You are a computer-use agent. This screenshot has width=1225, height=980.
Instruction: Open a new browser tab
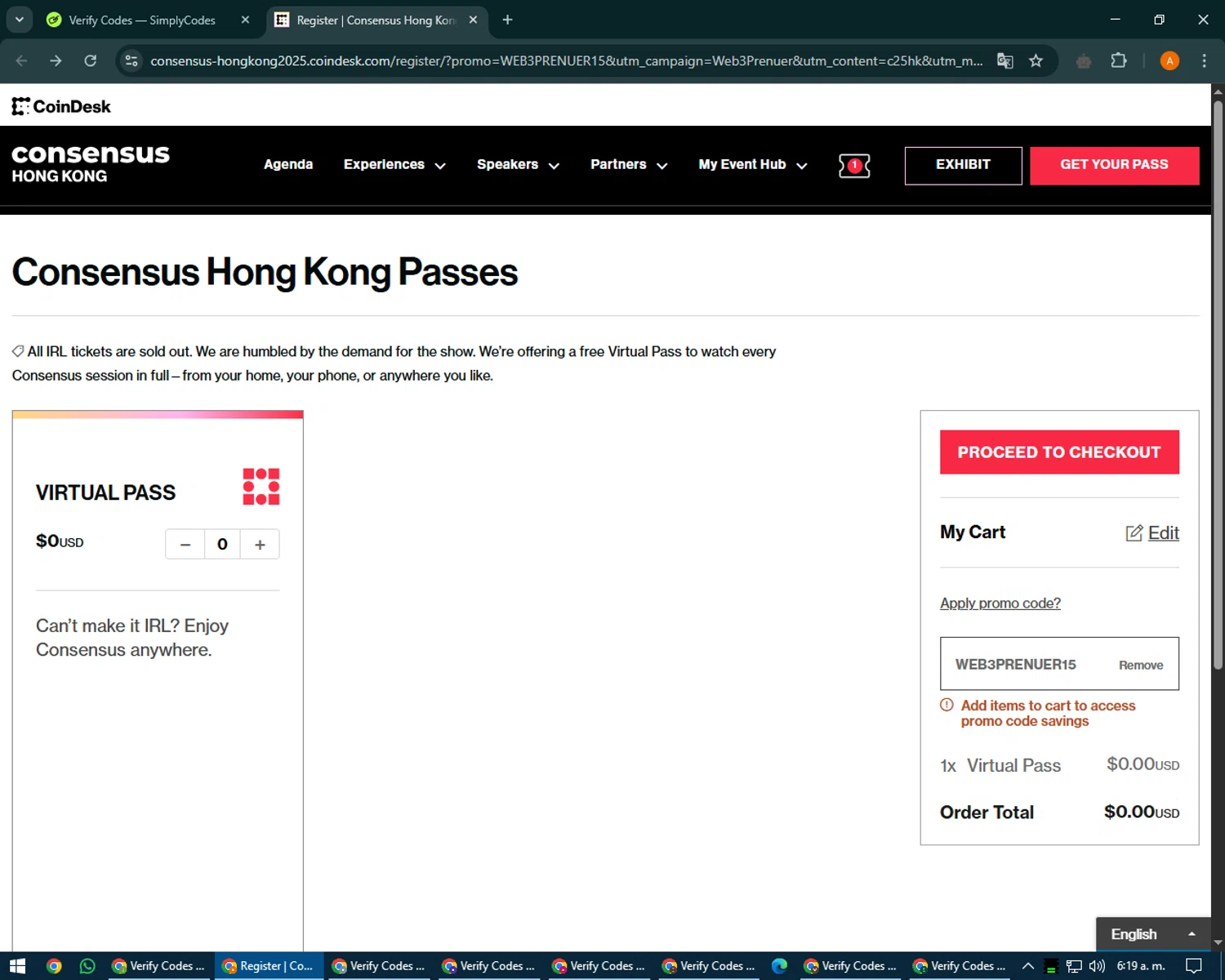point(507,20)
